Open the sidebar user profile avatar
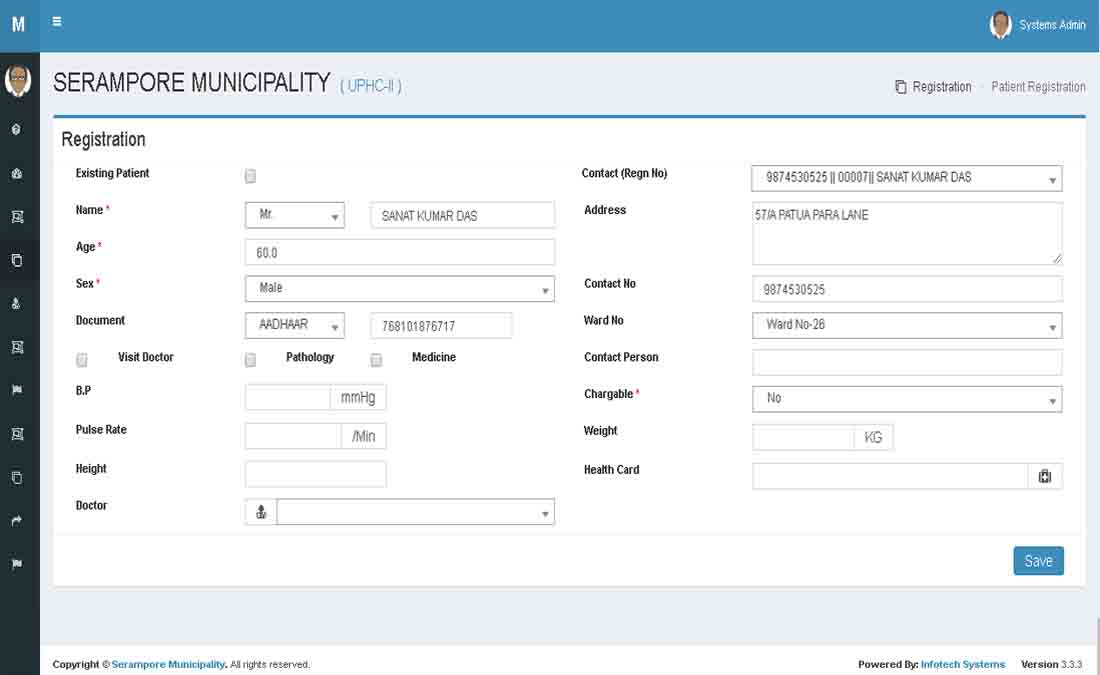Screen dimensions: 1100x675 [17, 81]
